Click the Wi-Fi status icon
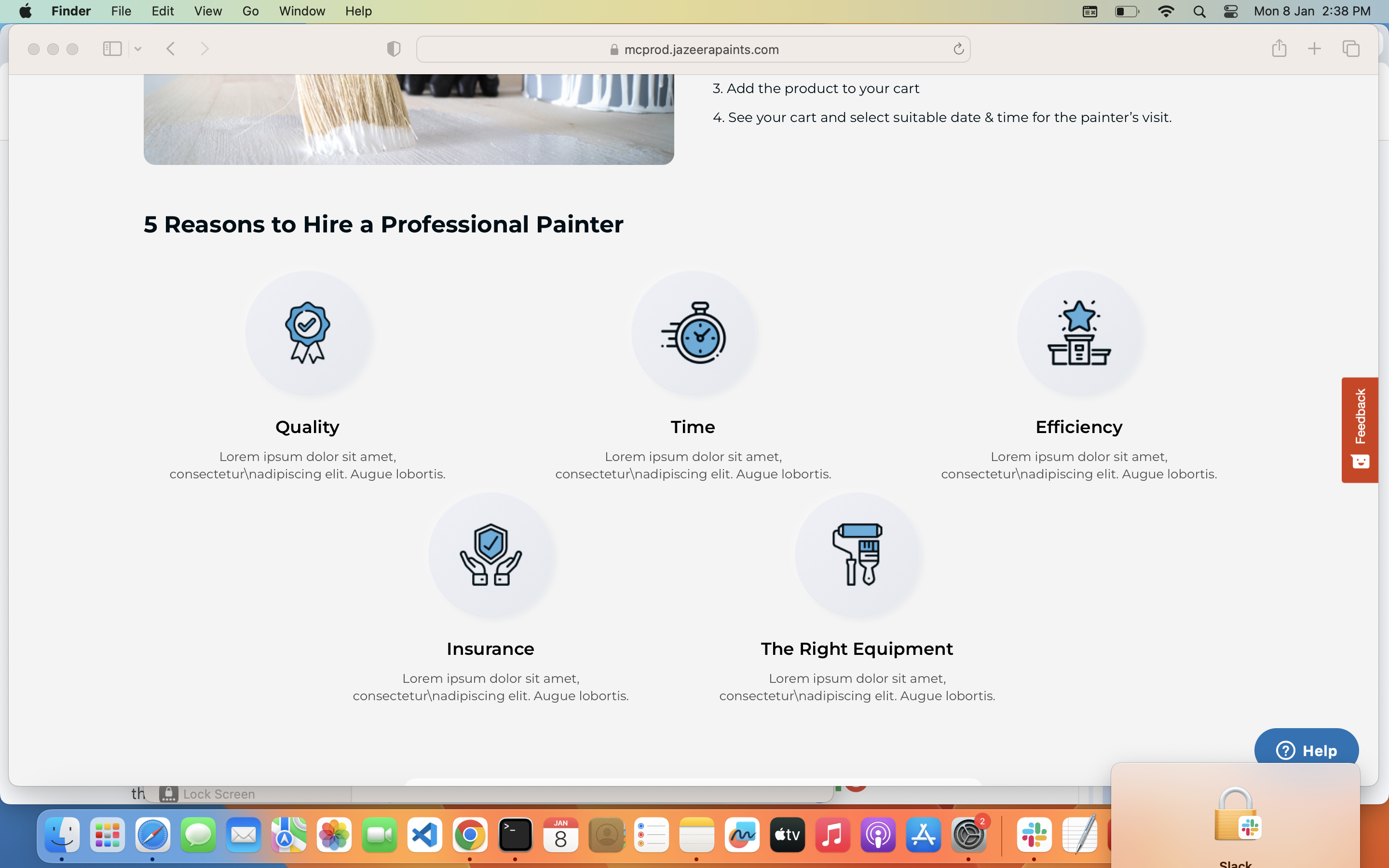1389x868 pixels. click(x=1166, y=12)
